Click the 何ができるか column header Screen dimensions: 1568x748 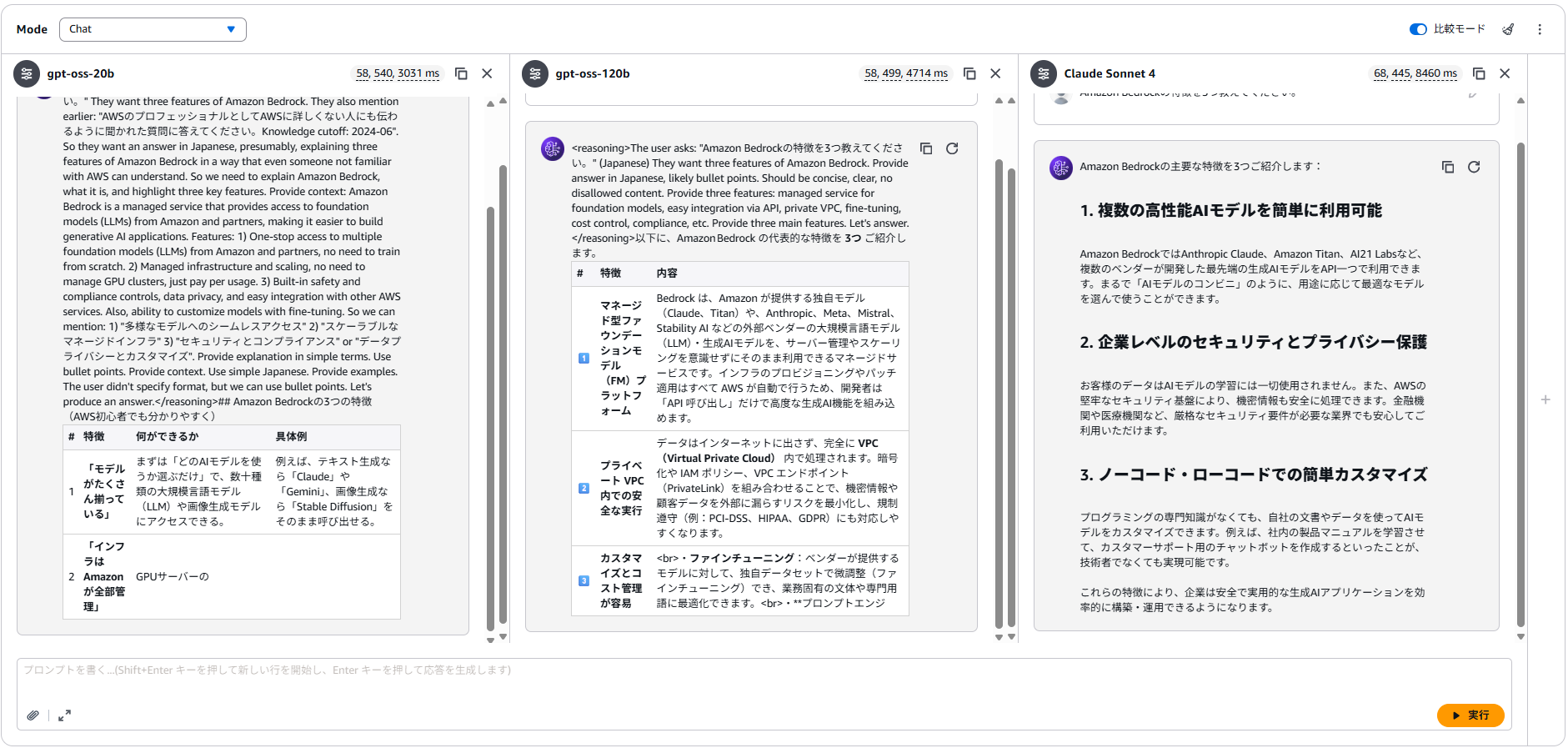pyautogui.click(x=168, y=437)
